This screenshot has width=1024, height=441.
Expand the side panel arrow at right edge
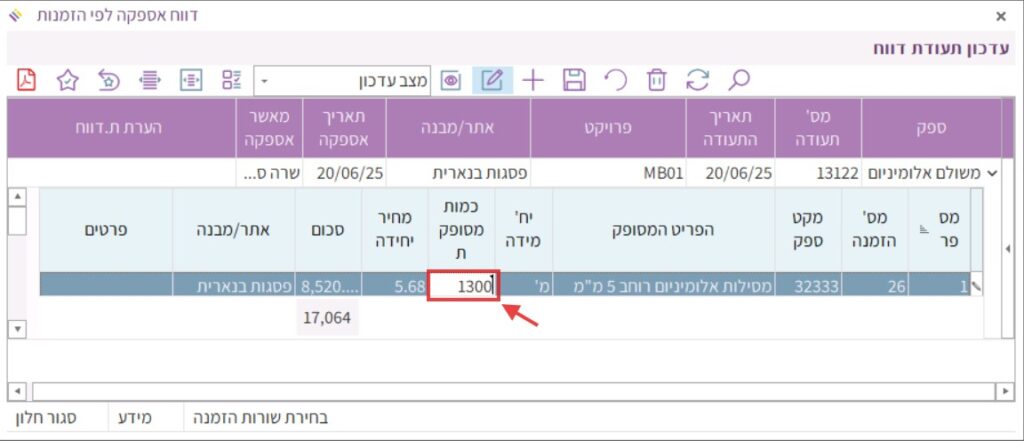coord(1008,247)
